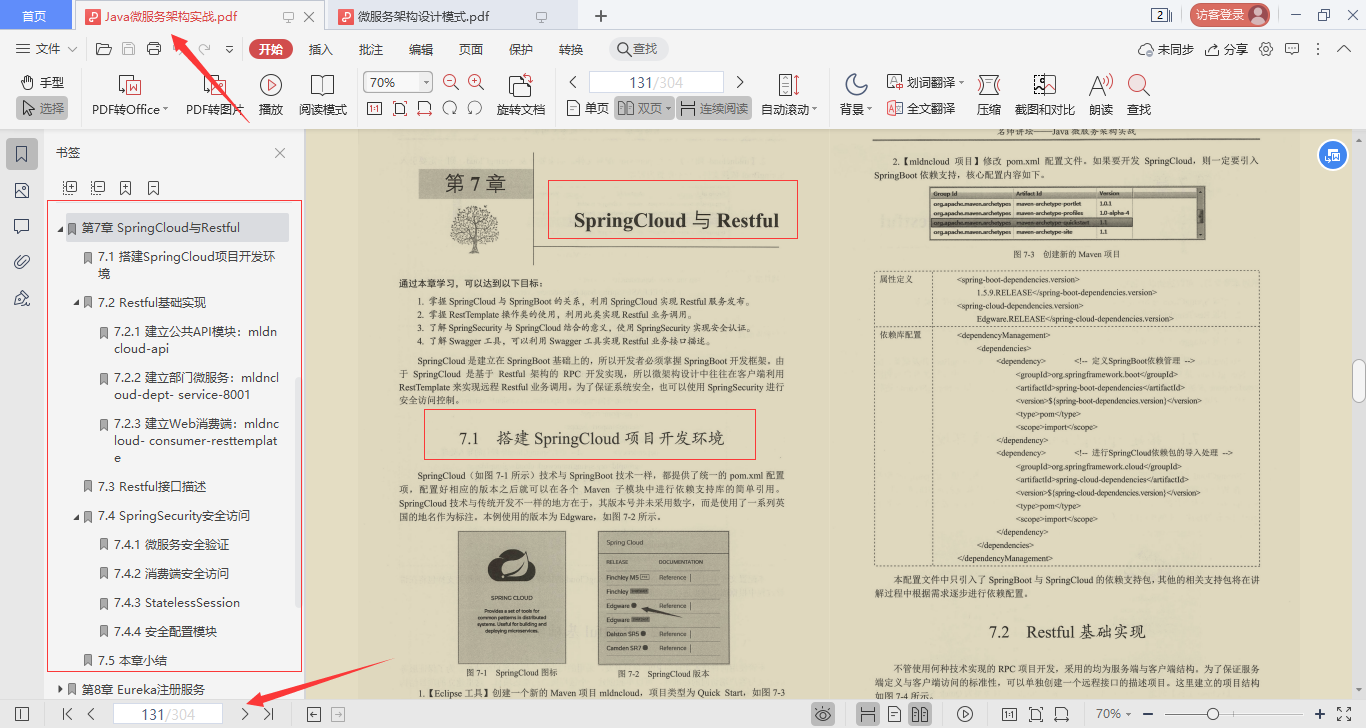The image size is (1366, 728).
Task: Open 自动滚动 dropdown
Action: (789, 96)
